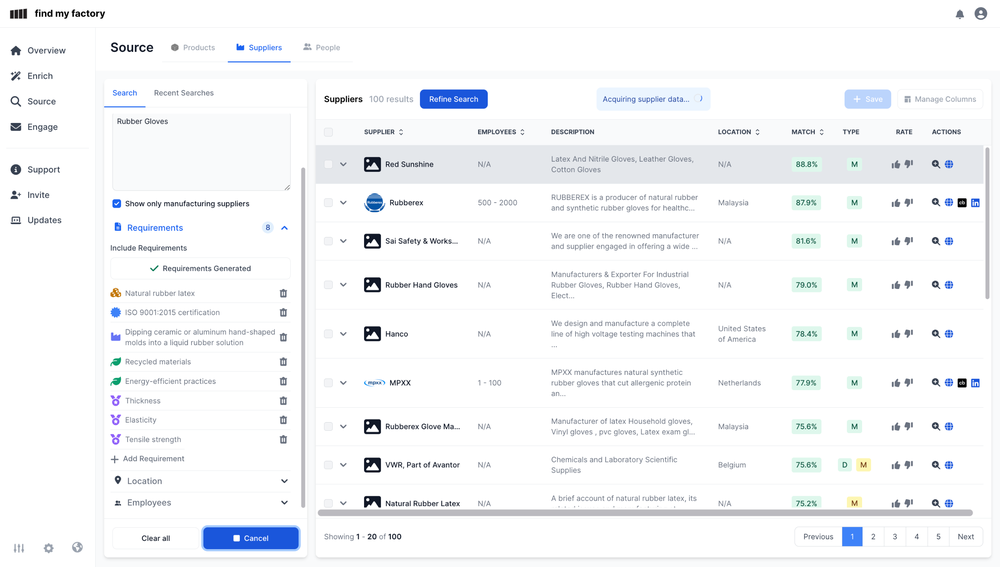Click the Rubber Gloves search text box
1000x567 pixels.
click(x=202, y=152)
